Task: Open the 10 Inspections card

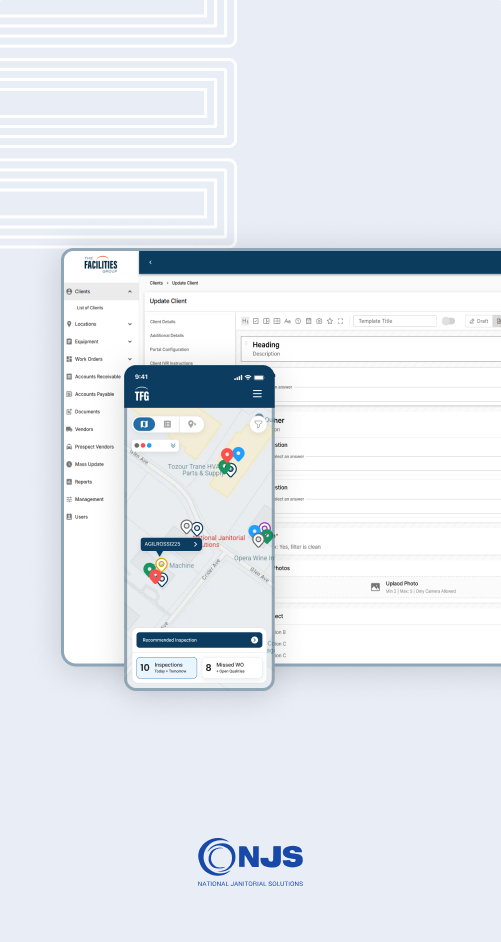Action: [x=166, y=668]
